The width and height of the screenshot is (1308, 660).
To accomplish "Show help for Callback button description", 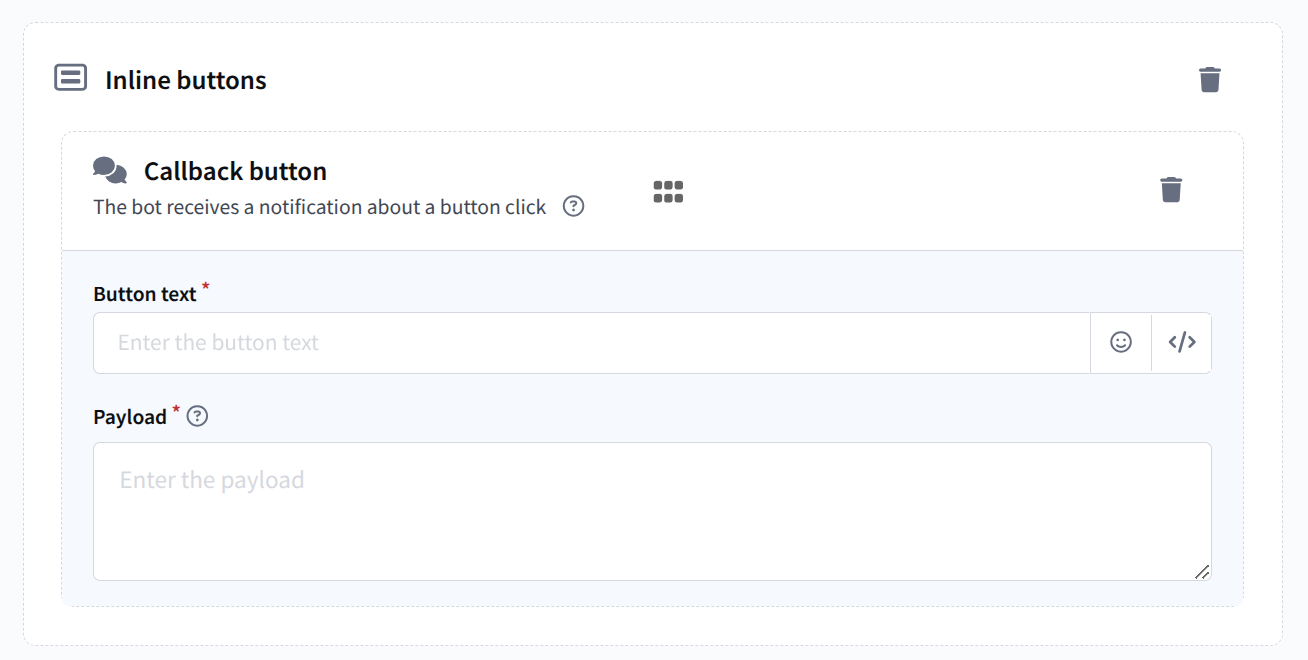I will pyautogui.click(x=573, y=206).
